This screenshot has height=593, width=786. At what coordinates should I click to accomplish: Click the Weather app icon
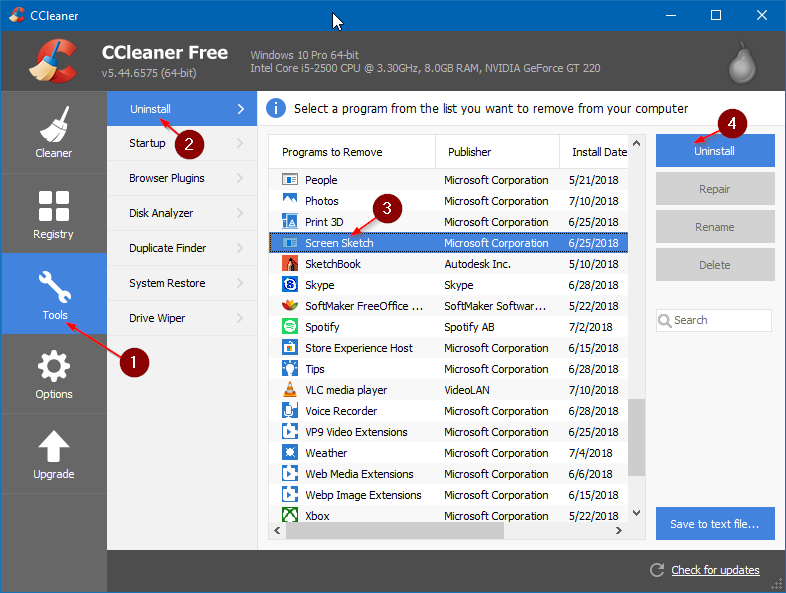coord(290,453)
